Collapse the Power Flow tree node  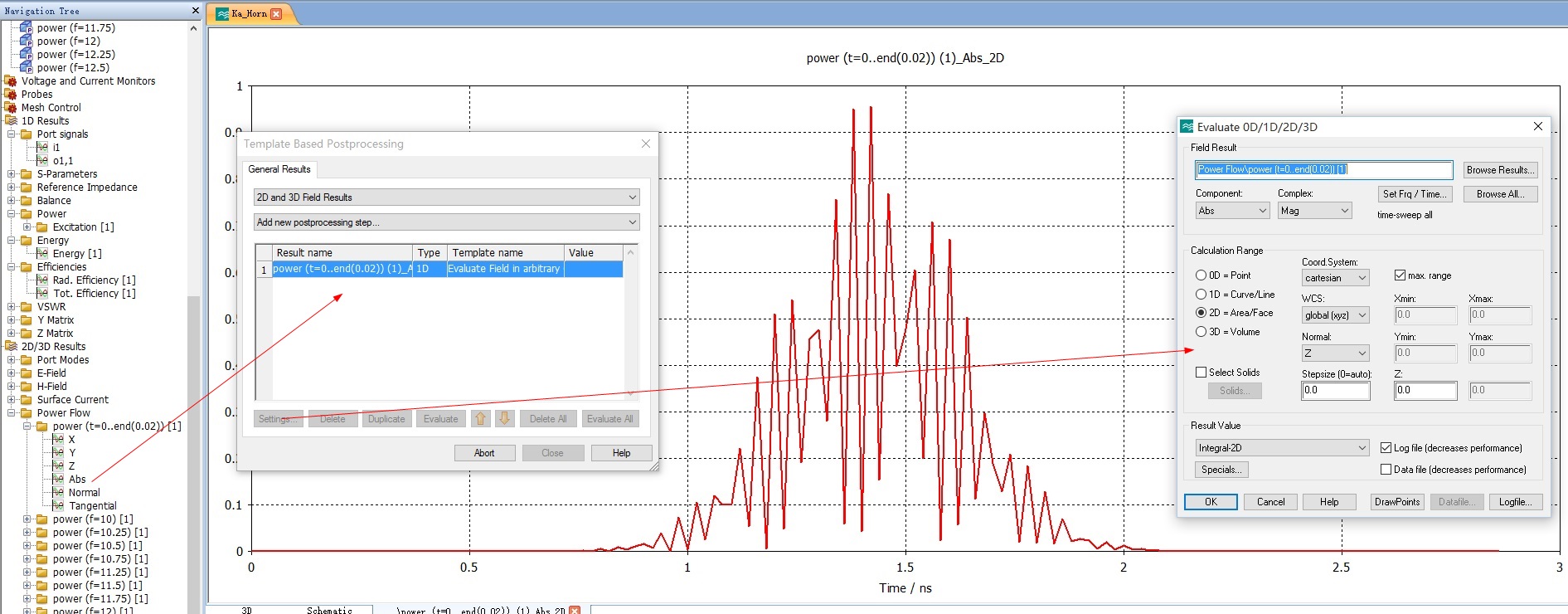coord(11,413)
